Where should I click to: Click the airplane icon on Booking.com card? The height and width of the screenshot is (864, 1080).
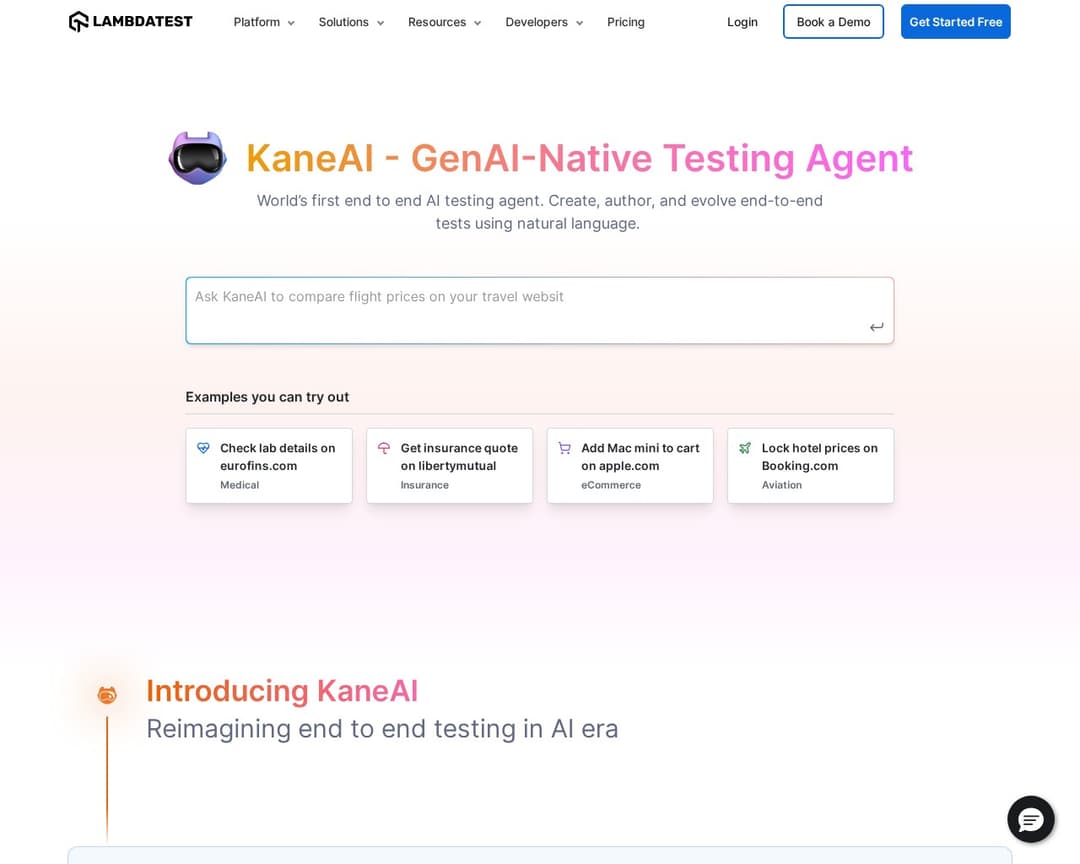click(x=746, y=448)
